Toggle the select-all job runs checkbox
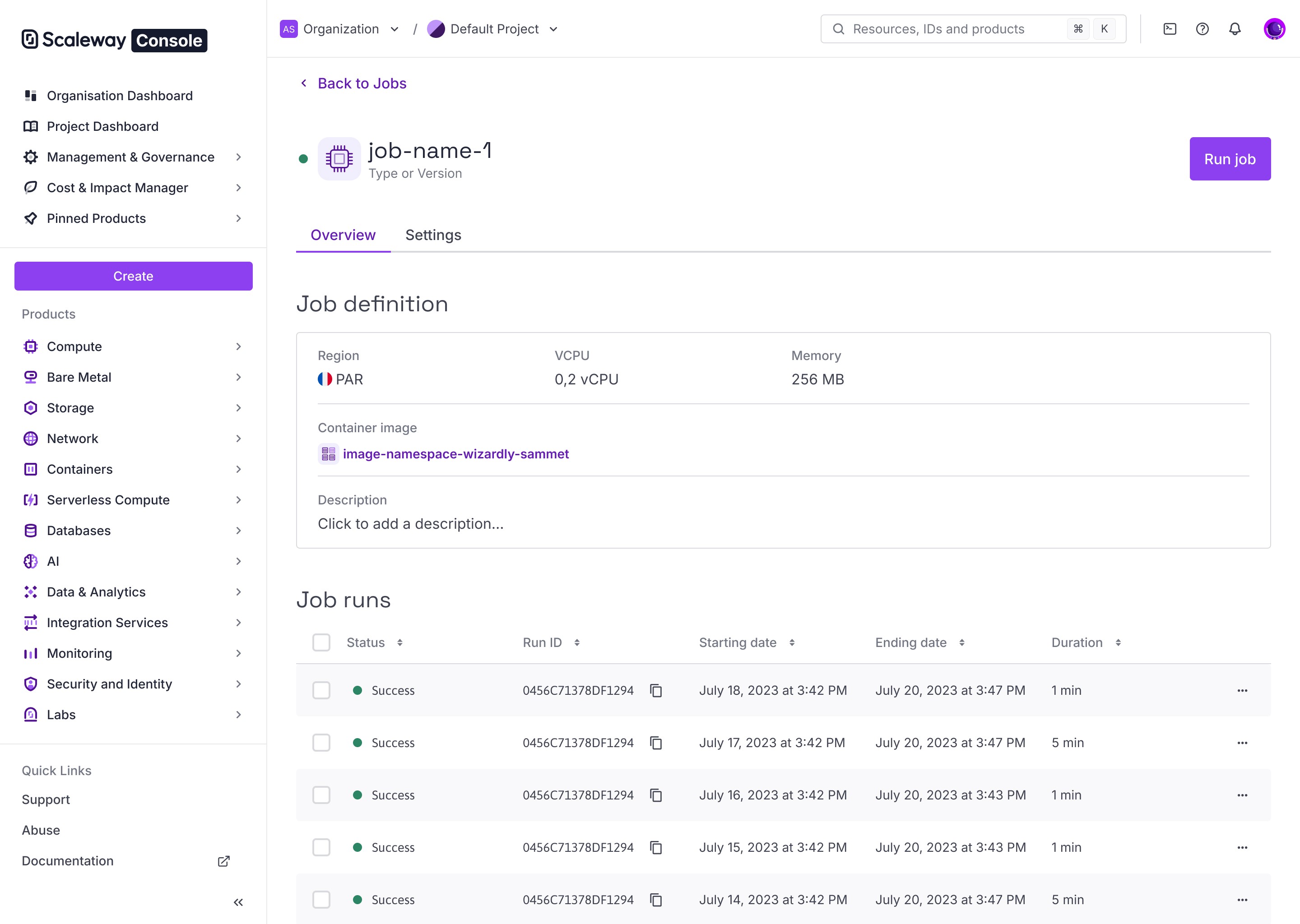The image size is (1300, 924). pyautogui.click(x=321, y=642)
